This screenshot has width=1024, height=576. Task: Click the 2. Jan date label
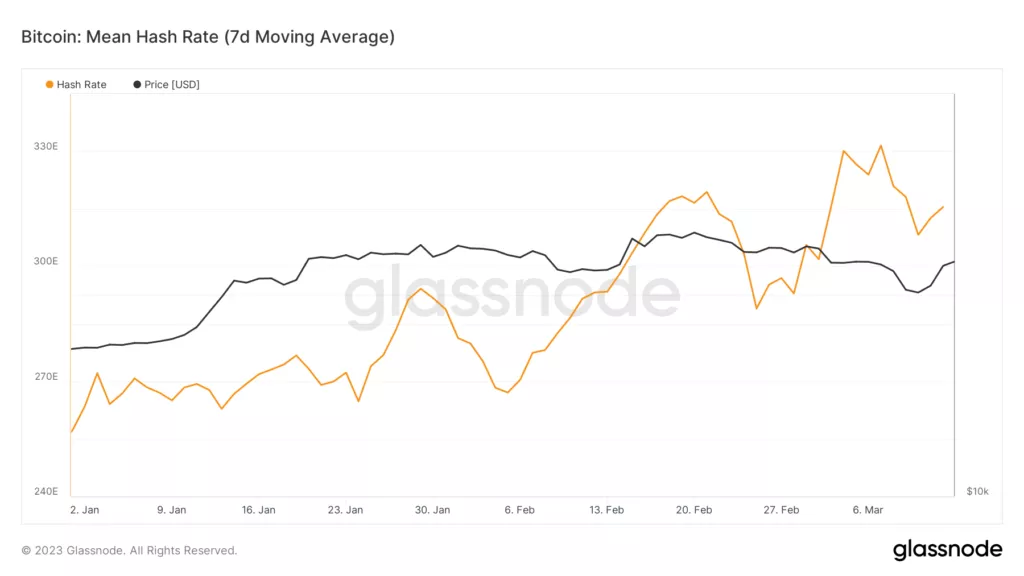tap(84, 510)
